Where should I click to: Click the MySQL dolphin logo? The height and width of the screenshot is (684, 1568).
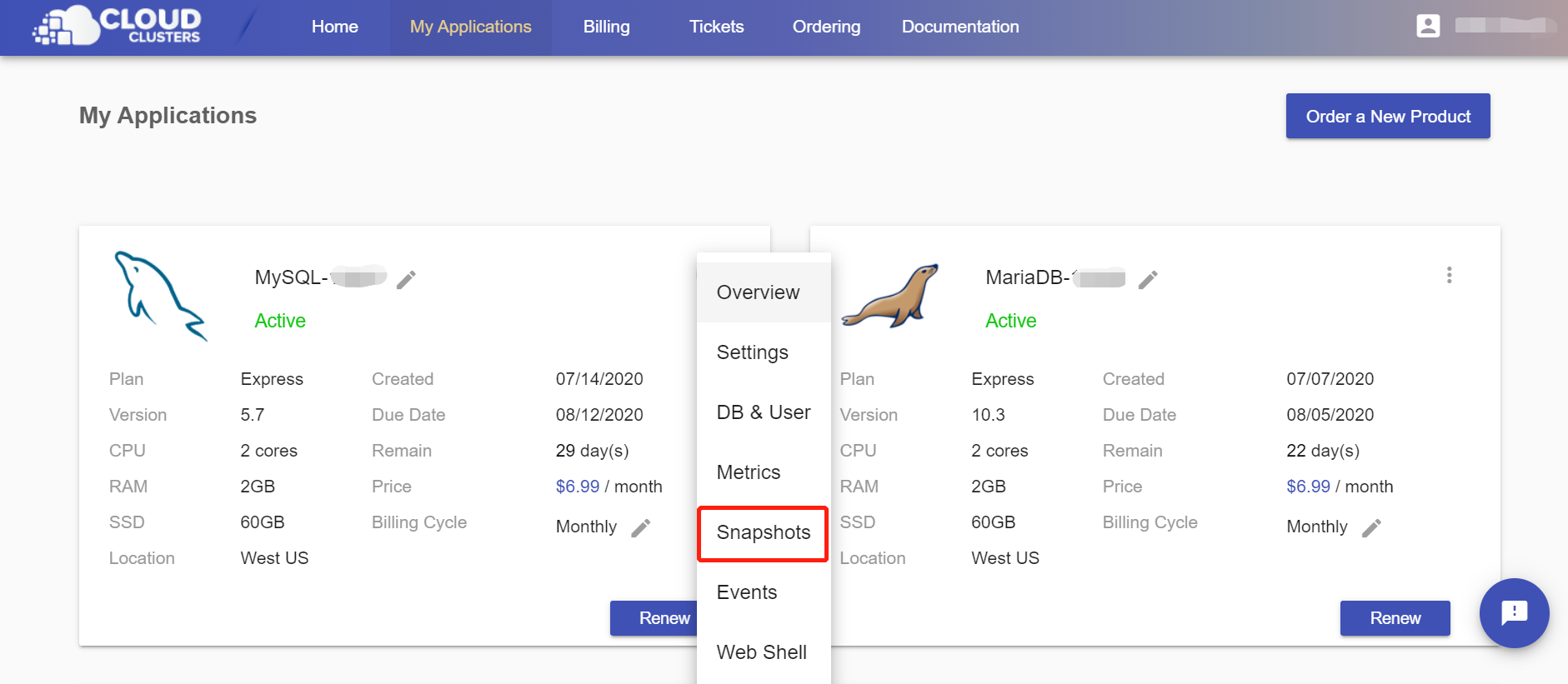[160, 296]
